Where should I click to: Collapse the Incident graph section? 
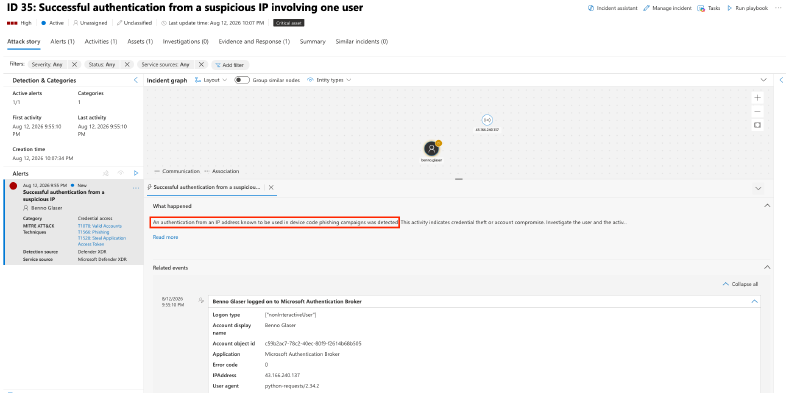pyautogui.click(x=764, y=80)
